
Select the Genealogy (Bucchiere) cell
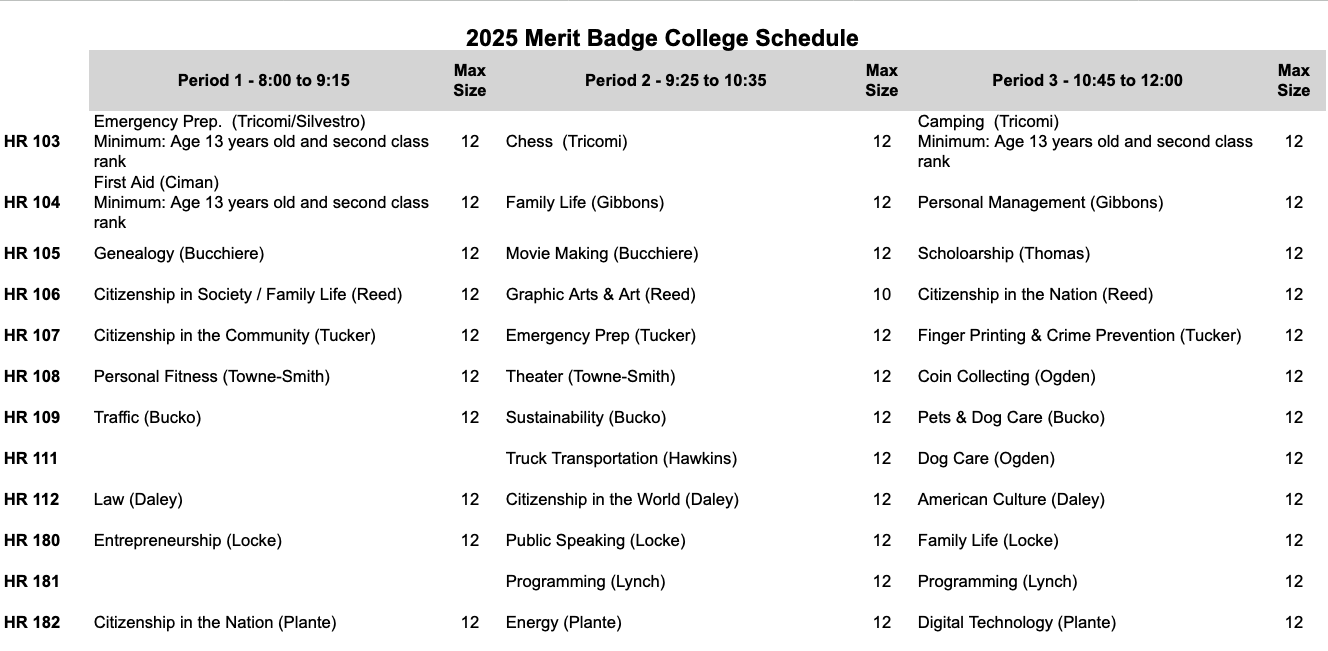pyautogui.click(x=179, y=254)
